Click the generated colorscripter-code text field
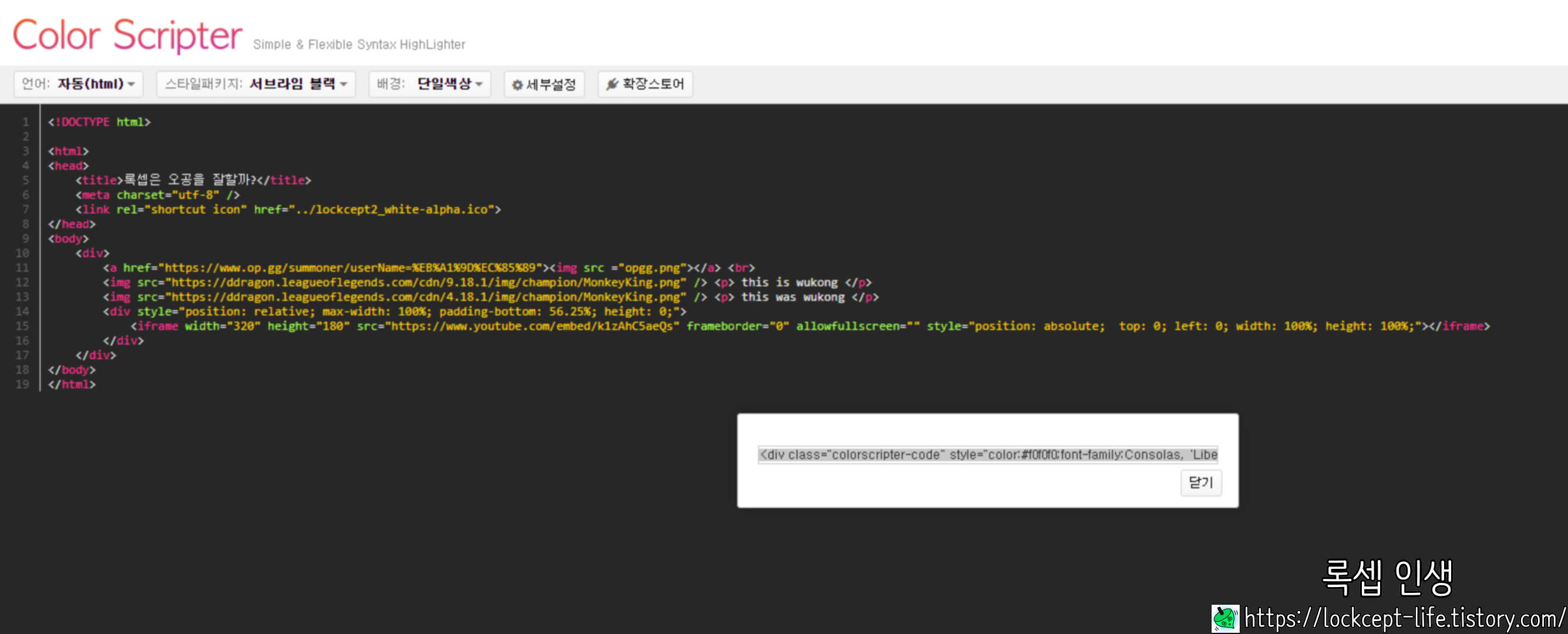 click(987, 454)
